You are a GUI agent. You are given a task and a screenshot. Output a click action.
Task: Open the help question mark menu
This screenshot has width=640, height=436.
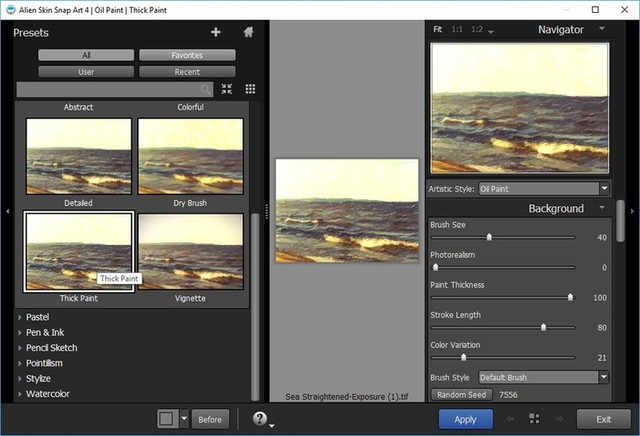click(259, 419)
